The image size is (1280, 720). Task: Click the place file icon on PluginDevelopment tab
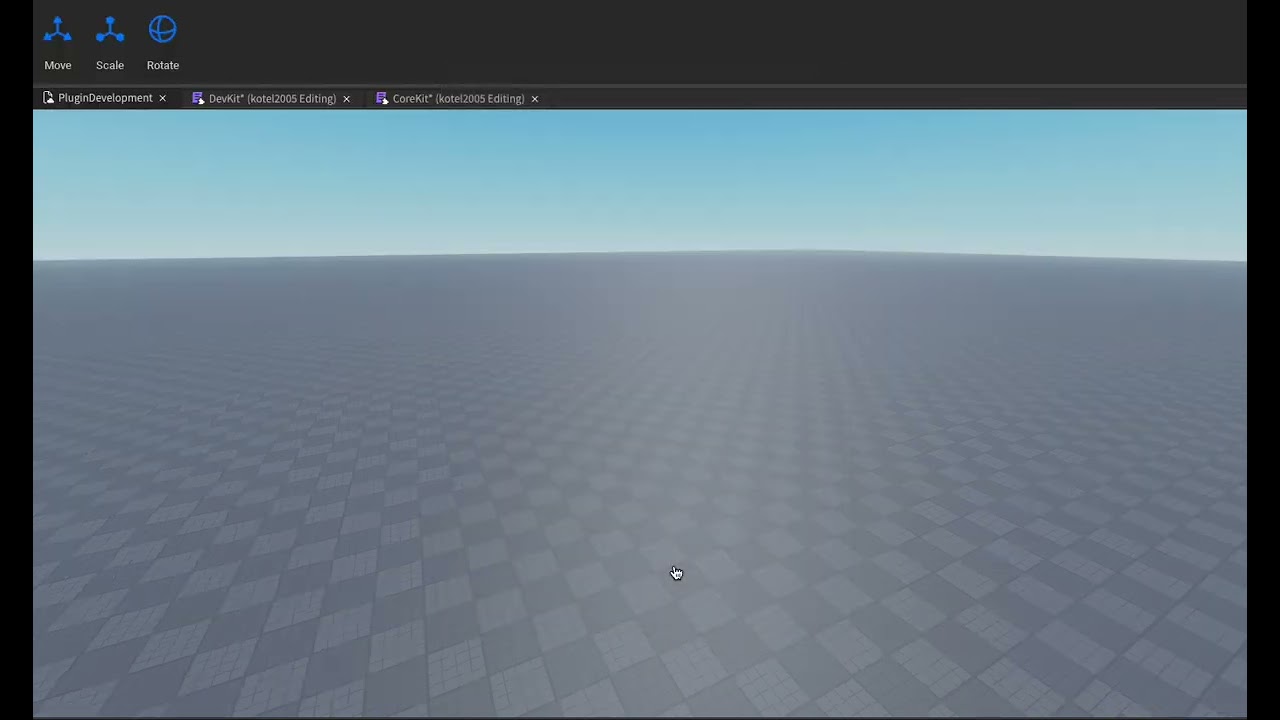(x=48, y=98)
